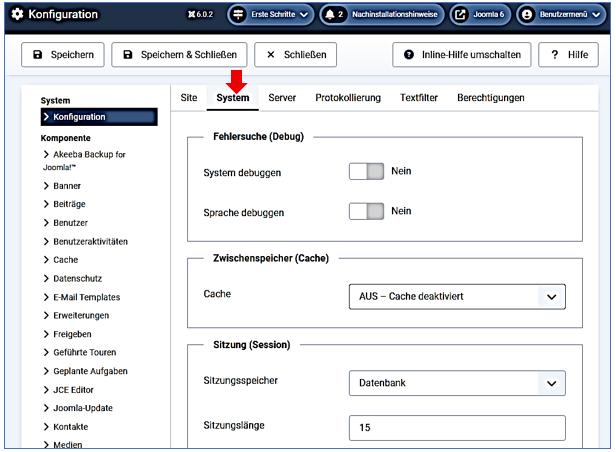Click the Konfiguration gear icon in header

tap(16, 15)
